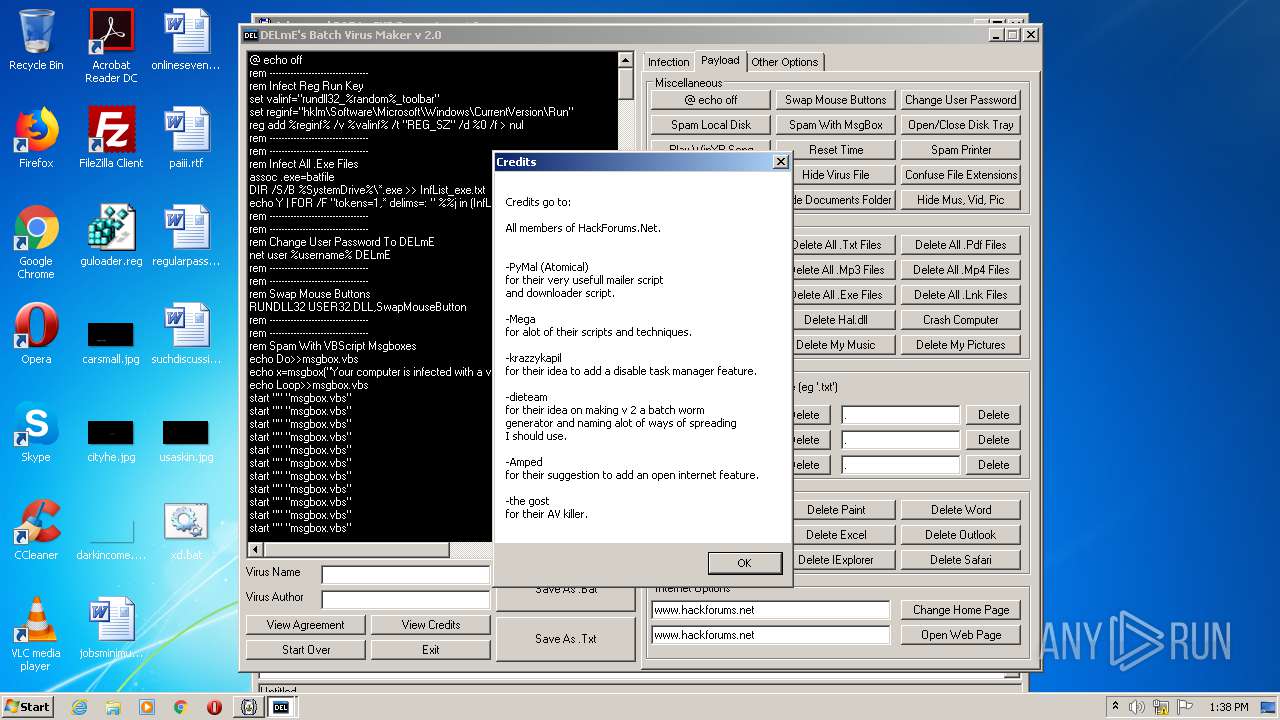The height and width of the screenshot is (720, 1280).
Task: Click the Delete Safari button
Action: [x=961, y=560]
